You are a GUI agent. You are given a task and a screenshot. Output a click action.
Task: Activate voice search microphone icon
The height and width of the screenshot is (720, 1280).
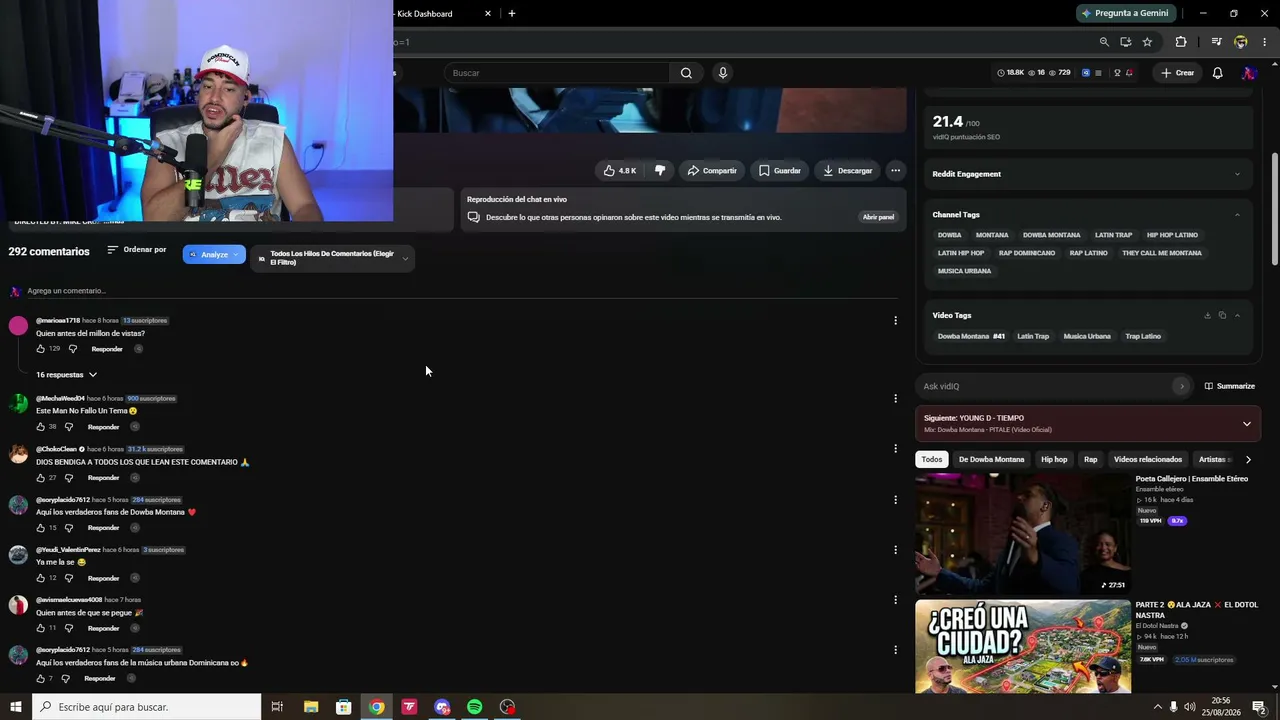coord(722,73)
